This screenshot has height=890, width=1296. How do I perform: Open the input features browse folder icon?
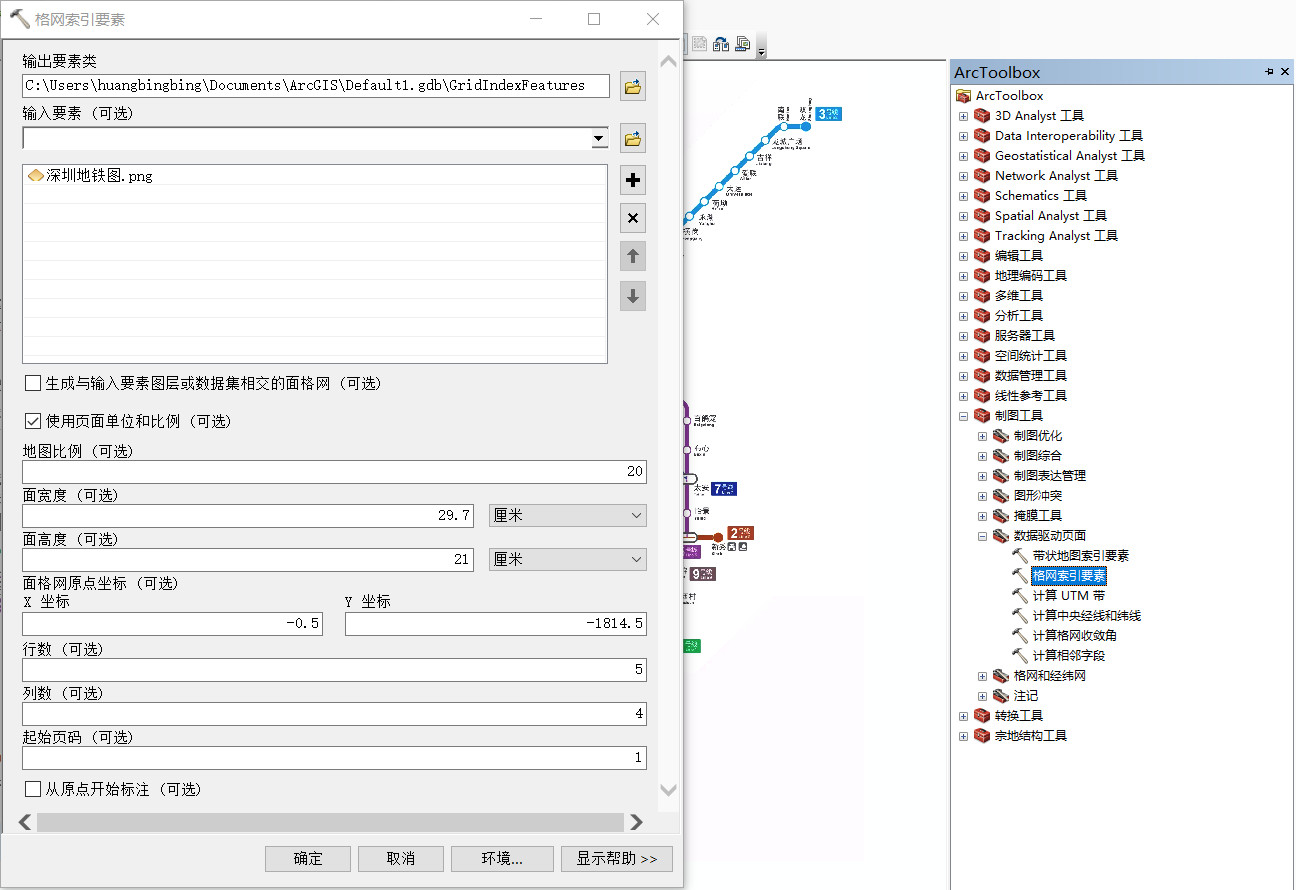coord(632,138)
